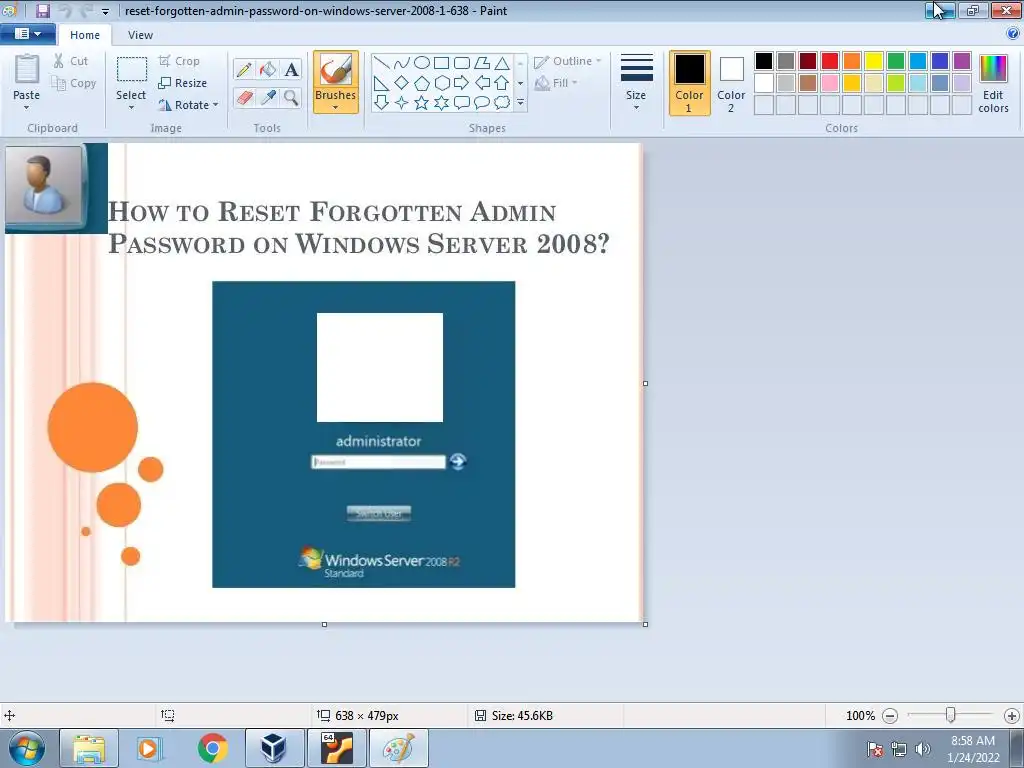Choose the Triangle shape
The height and width of the screenshot is (768, 1024).
point(502,63)
